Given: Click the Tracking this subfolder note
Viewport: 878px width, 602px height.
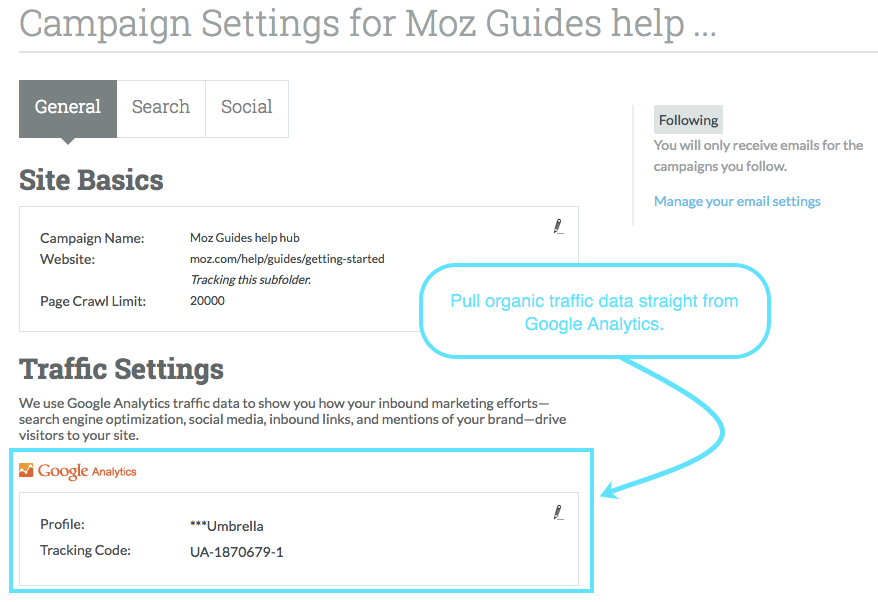Looking at the screenshot, I should (x=250, y=280).
